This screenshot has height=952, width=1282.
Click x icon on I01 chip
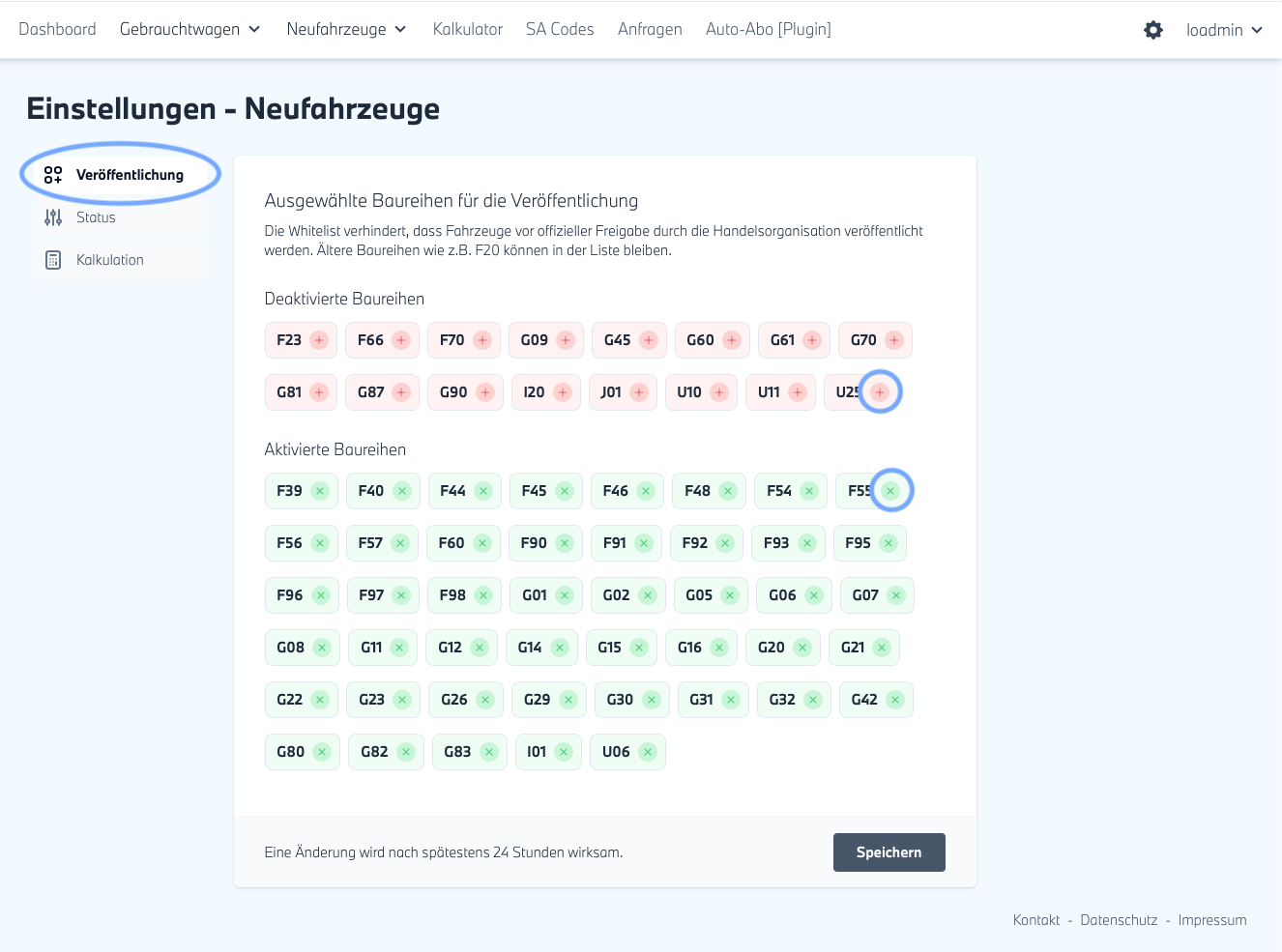click(564, 752)
